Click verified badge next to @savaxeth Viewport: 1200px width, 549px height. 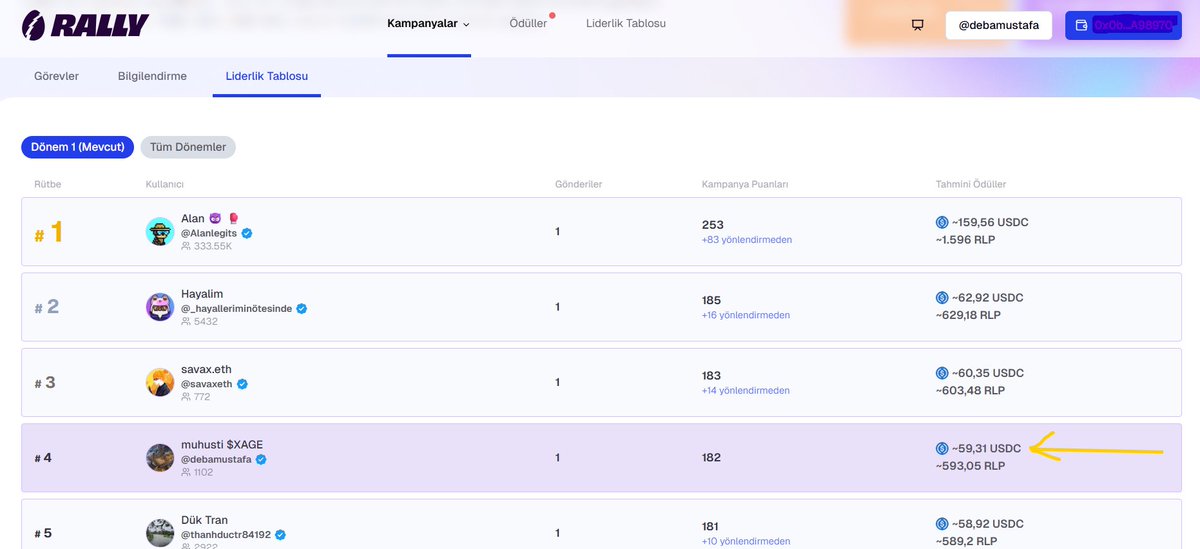coord(242,384)
